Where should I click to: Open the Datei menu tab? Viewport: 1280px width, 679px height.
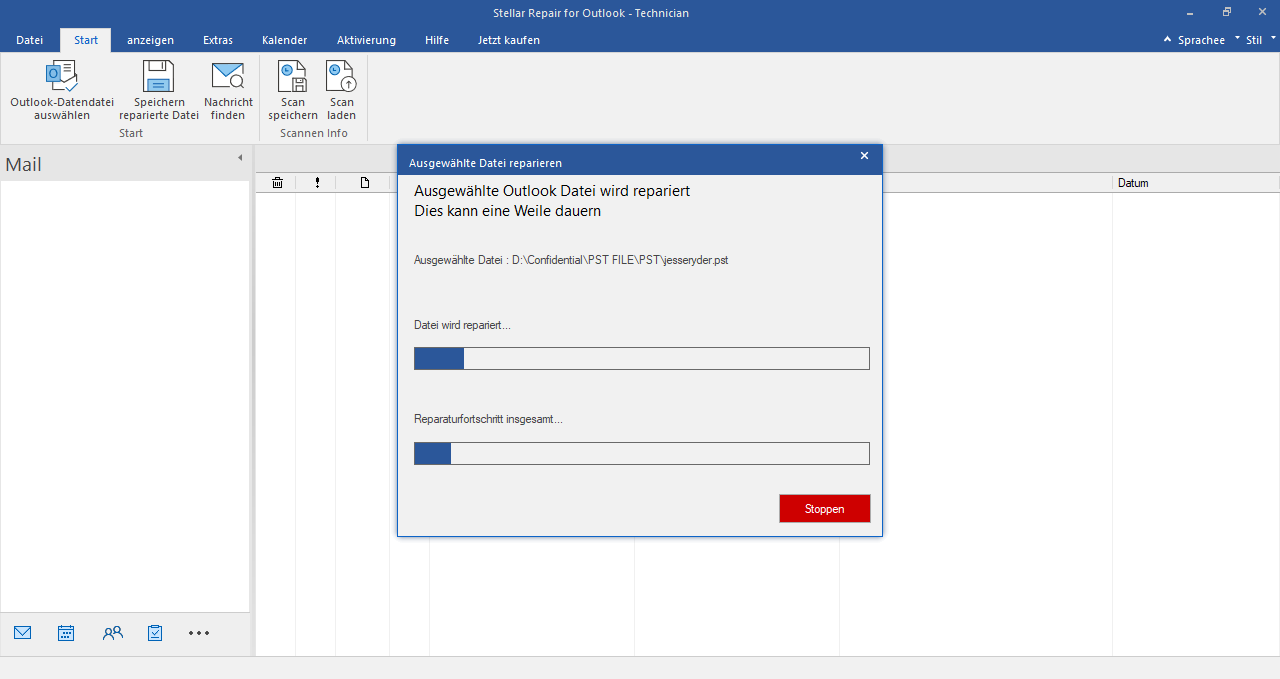tap(30, 40)
